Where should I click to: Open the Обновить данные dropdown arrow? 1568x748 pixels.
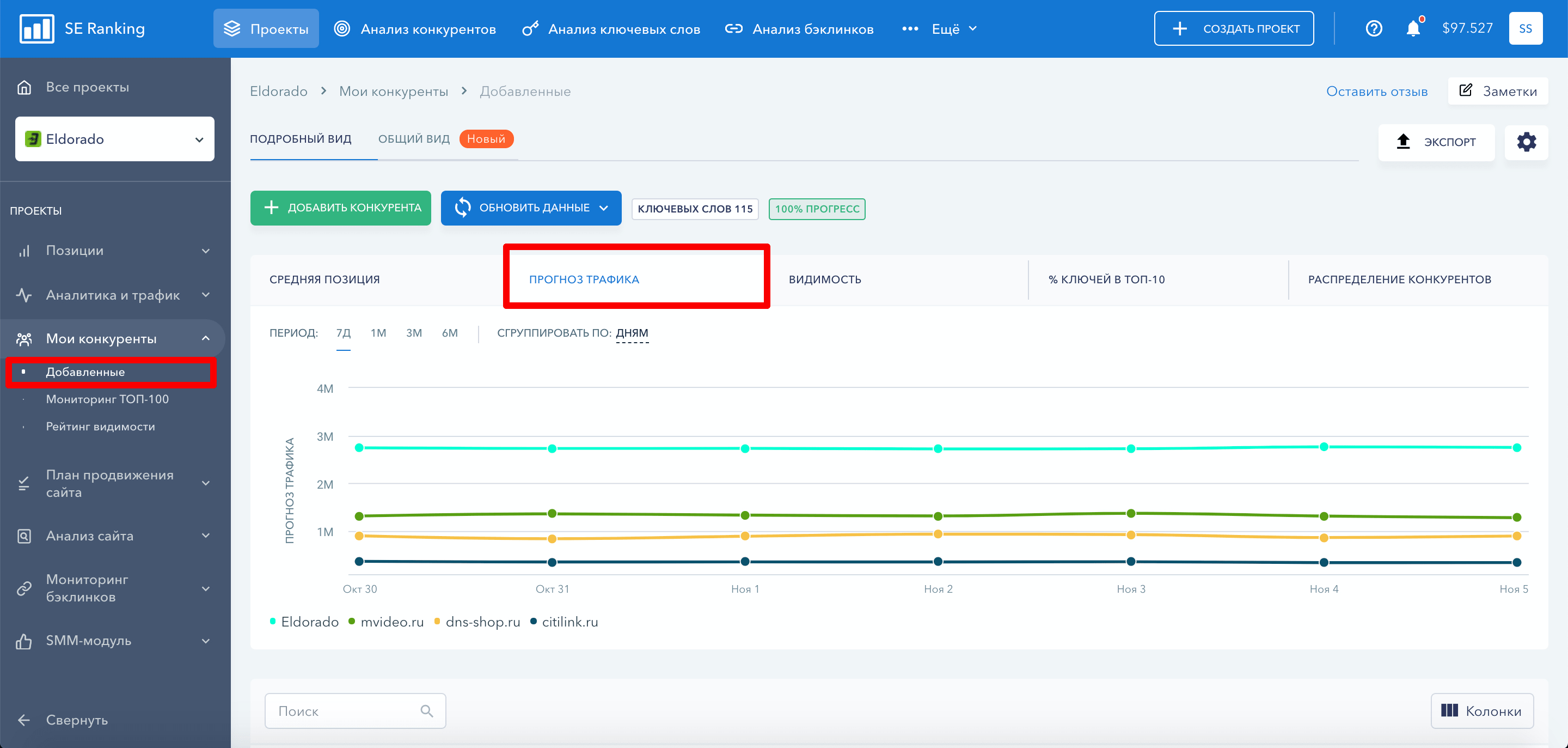604,208
